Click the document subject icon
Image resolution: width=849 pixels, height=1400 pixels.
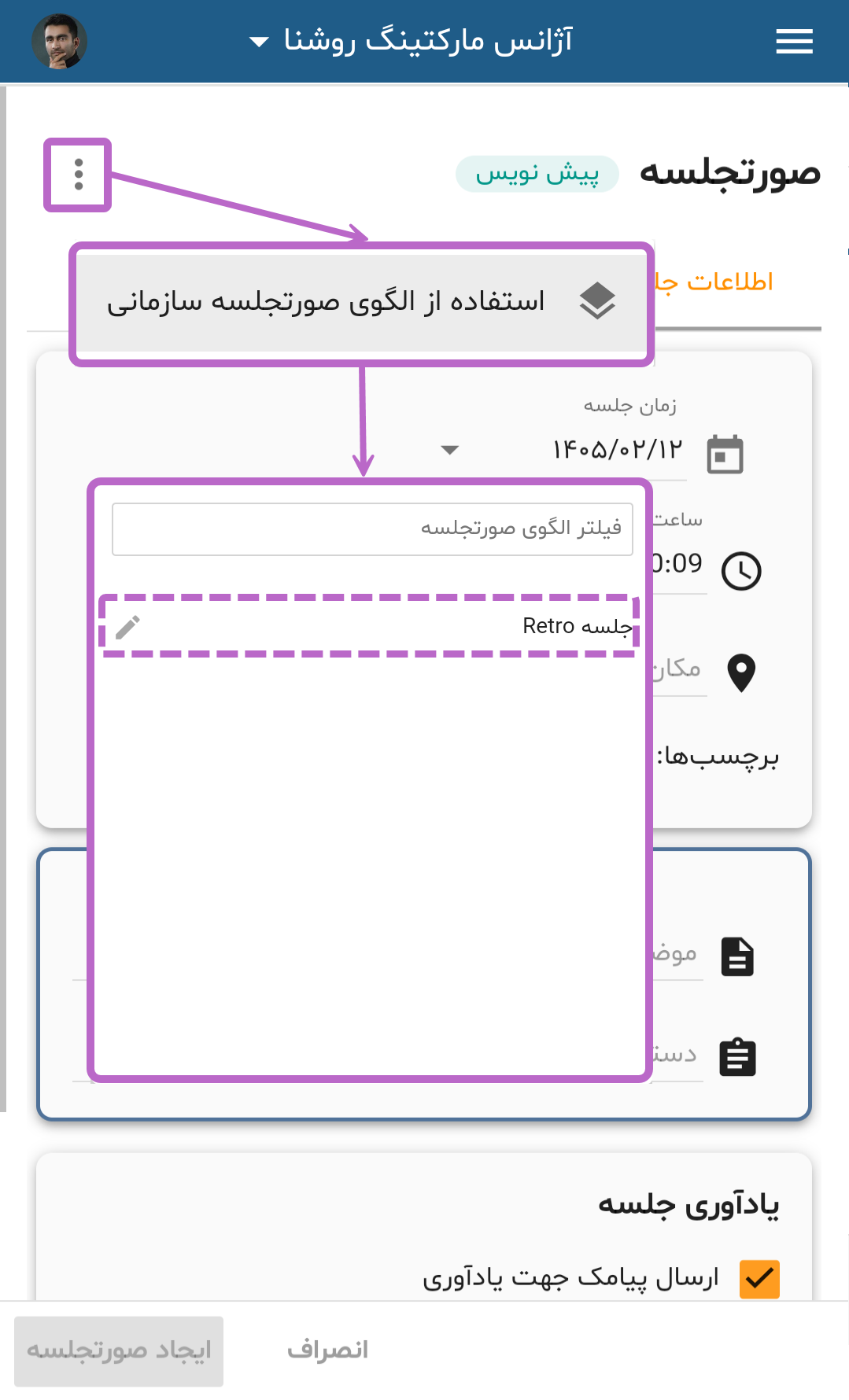click(x=737, y=956)
